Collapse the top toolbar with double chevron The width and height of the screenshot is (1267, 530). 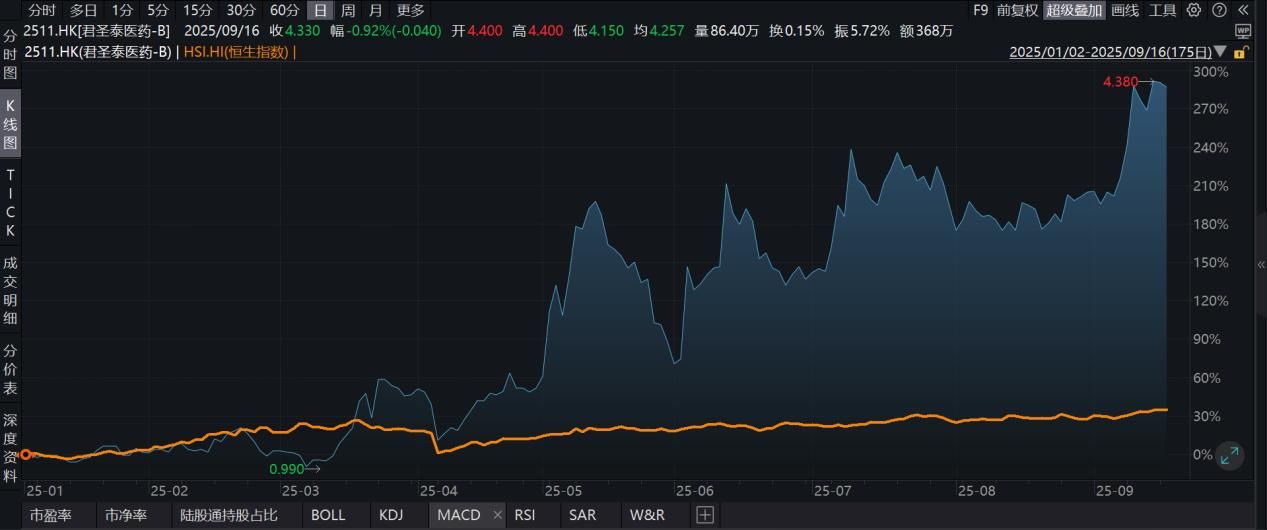[1244, 10]
